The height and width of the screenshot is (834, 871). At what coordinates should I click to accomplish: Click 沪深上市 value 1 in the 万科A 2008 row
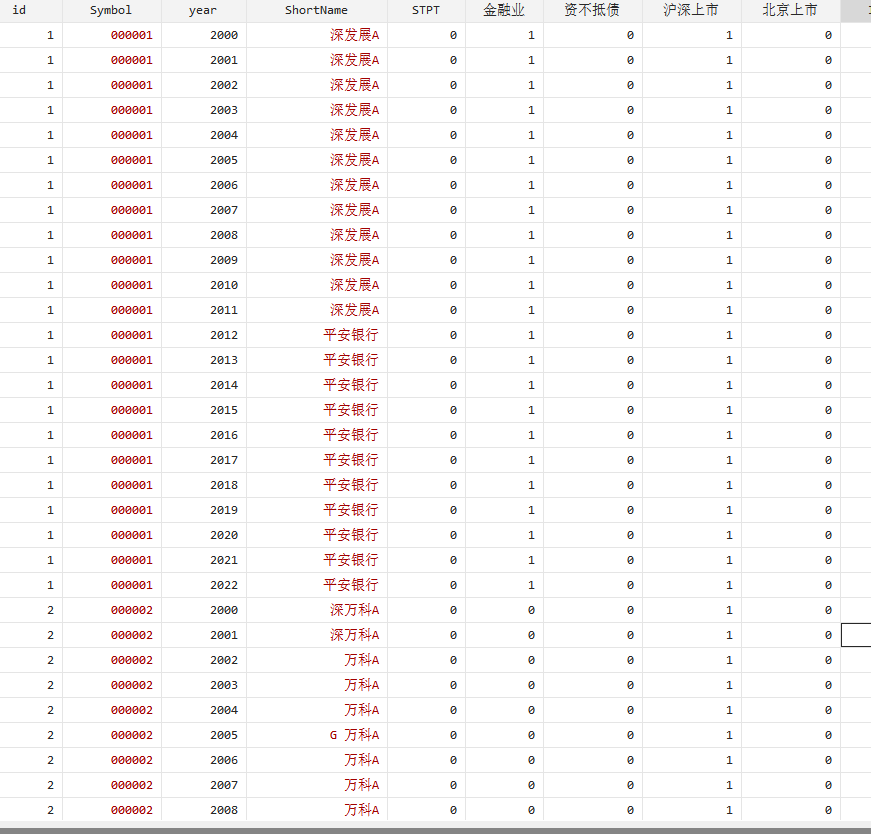pyautogui.click(x=729, y=810)
